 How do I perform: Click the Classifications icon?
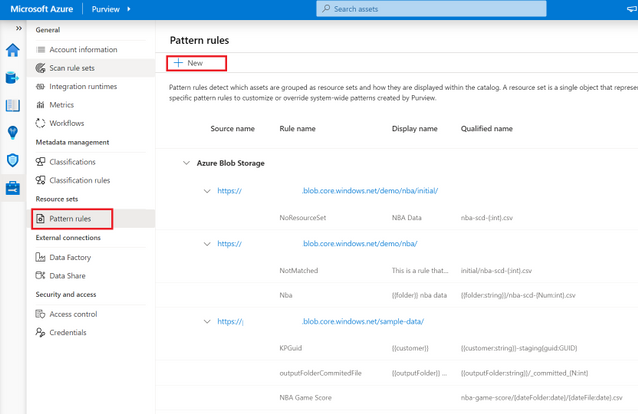point(40,162)
